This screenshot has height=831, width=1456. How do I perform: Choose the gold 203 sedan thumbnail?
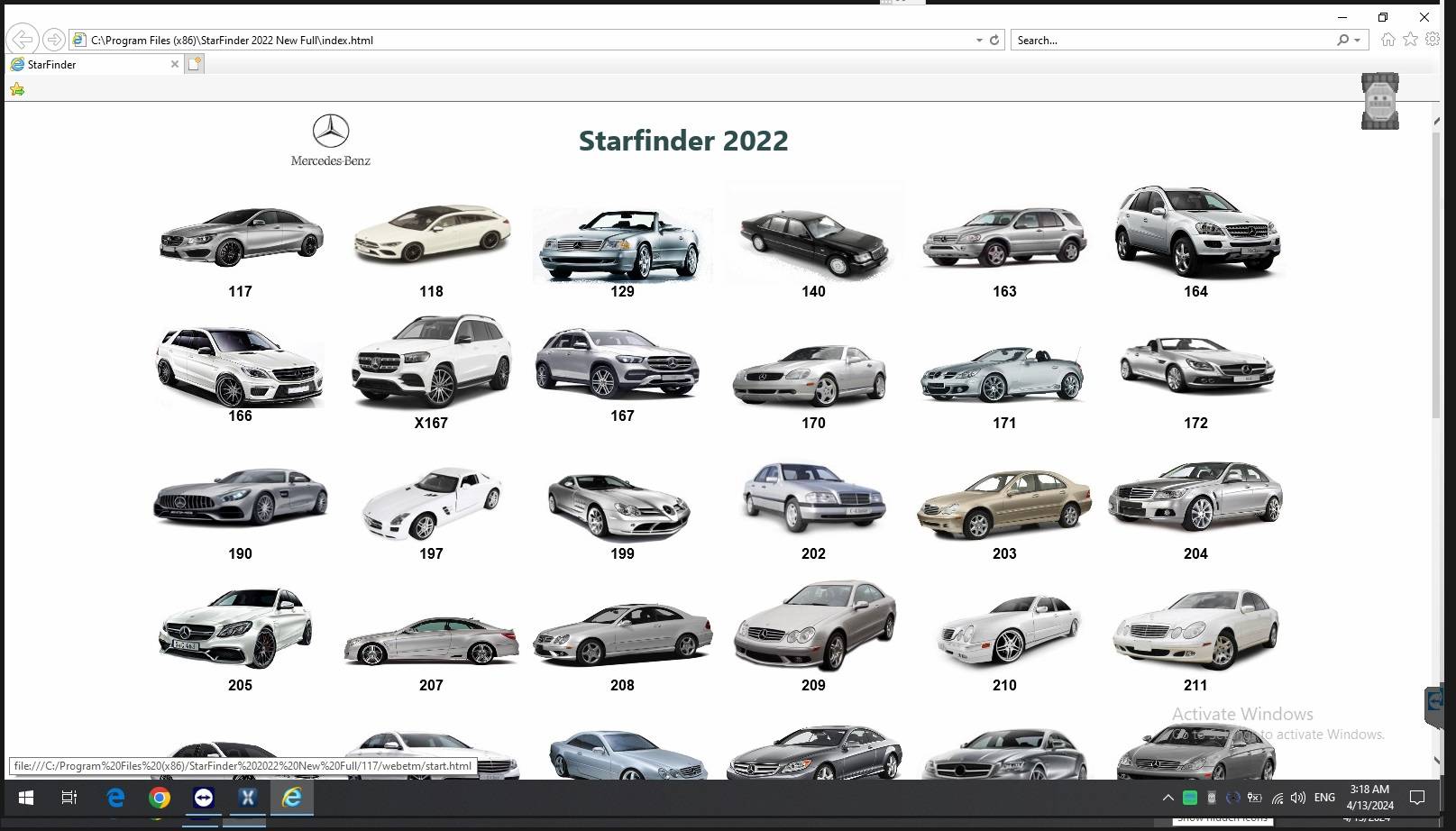(x=1004, y=505)
